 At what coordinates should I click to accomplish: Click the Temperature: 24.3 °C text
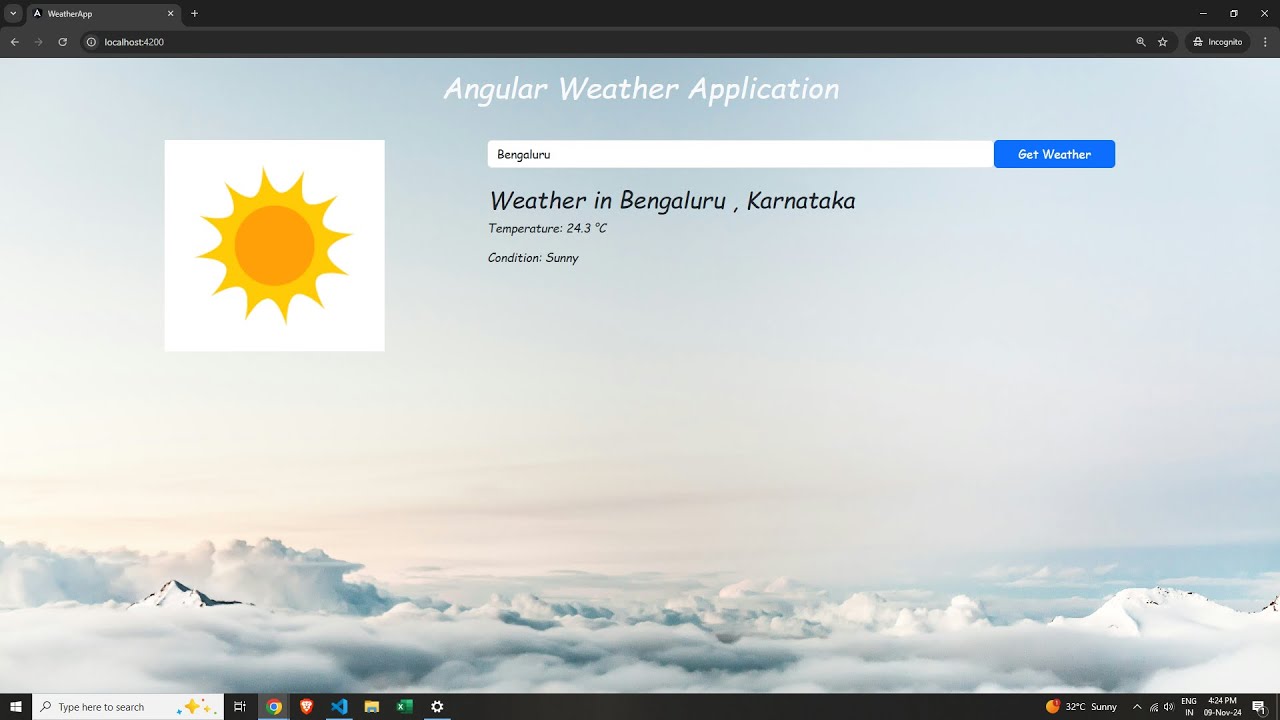point(547,228)
